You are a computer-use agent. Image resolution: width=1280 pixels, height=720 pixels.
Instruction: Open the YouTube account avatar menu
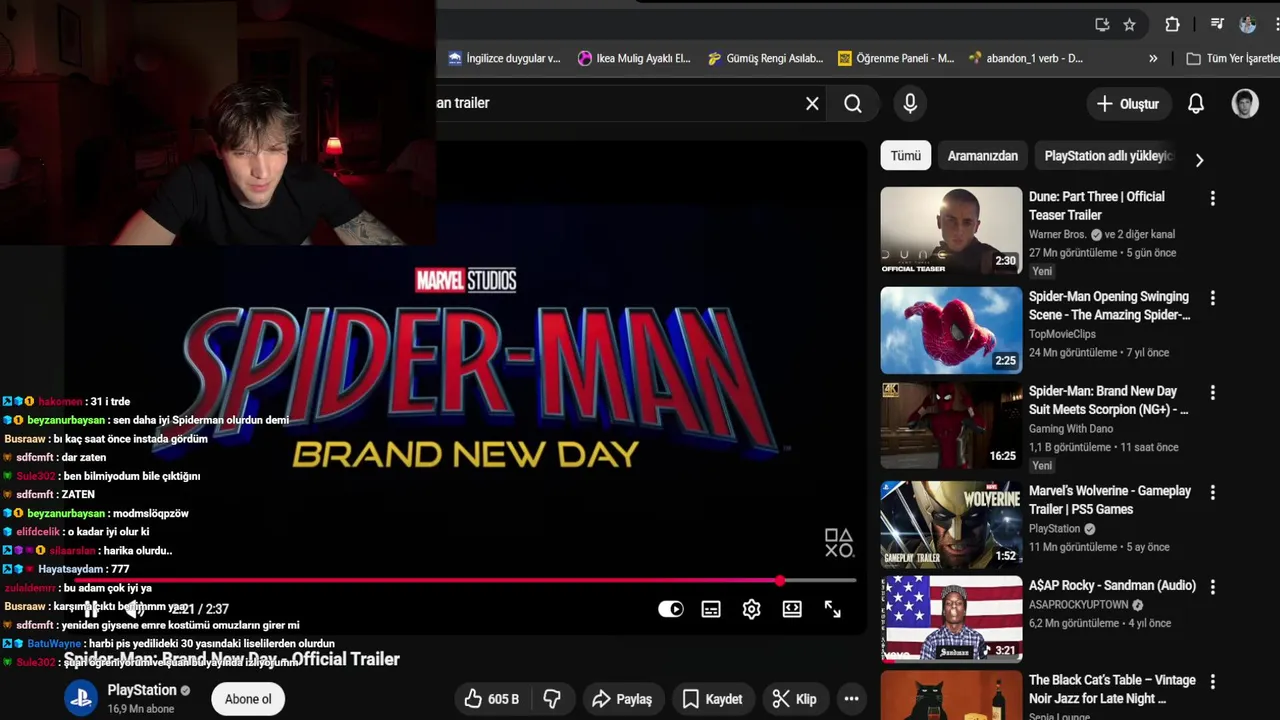click(1245, 103)
